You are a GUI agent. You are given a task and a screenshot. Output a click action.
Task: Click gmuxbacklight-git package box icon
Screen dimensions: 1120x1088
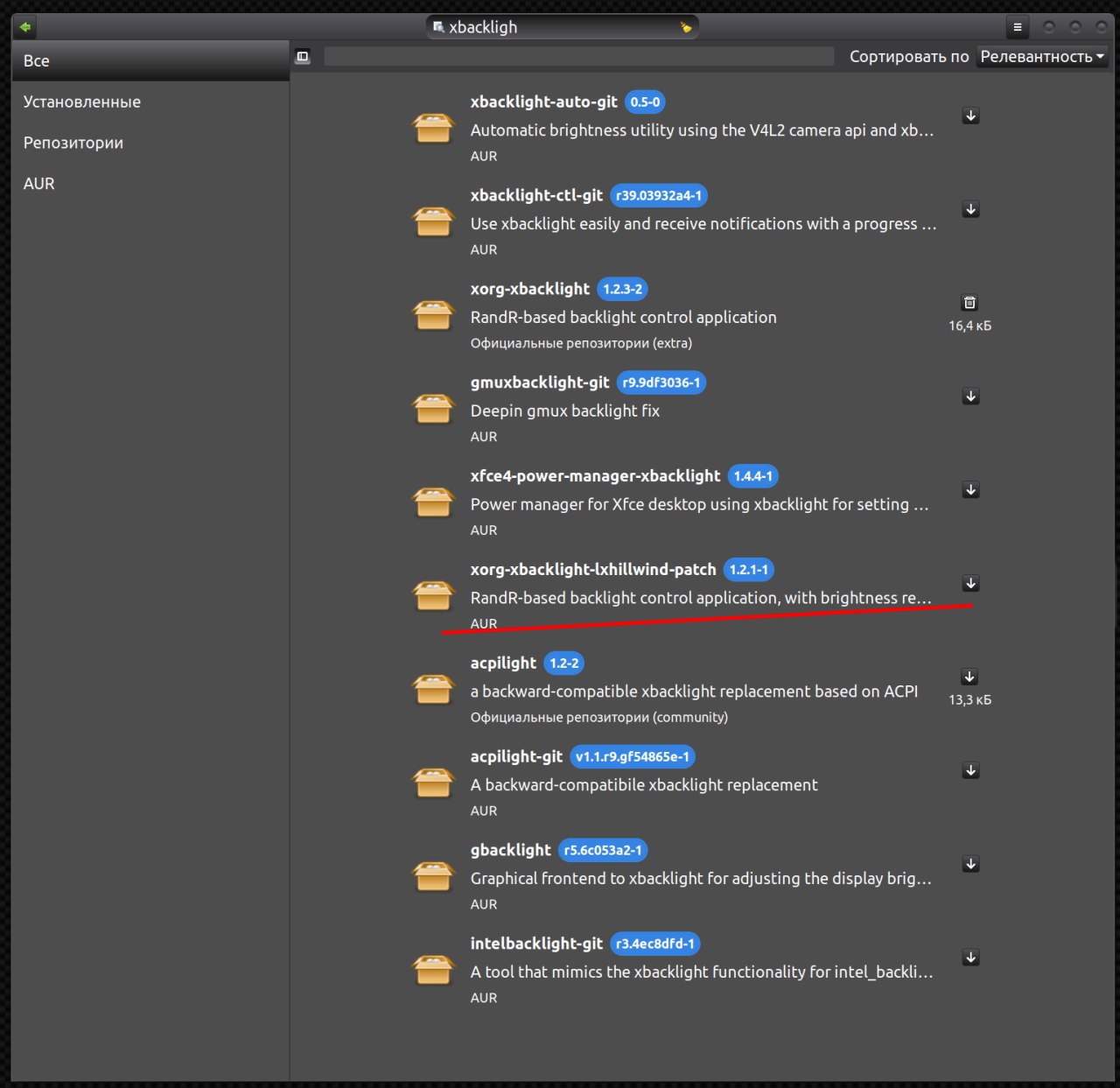[433, 410]
